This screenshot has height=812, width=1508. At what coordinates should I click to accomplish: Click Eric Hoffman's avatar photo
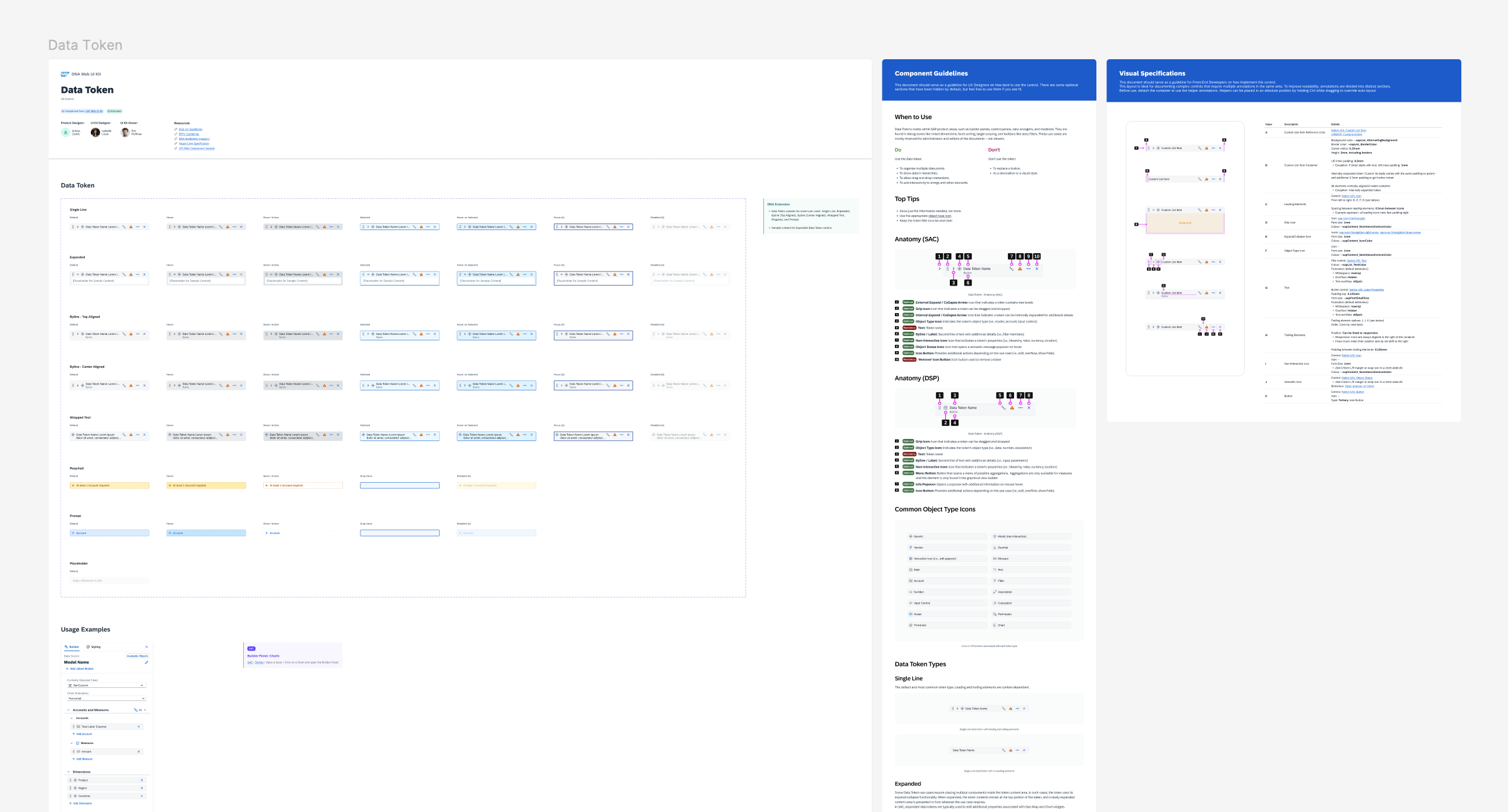[125, 132]
